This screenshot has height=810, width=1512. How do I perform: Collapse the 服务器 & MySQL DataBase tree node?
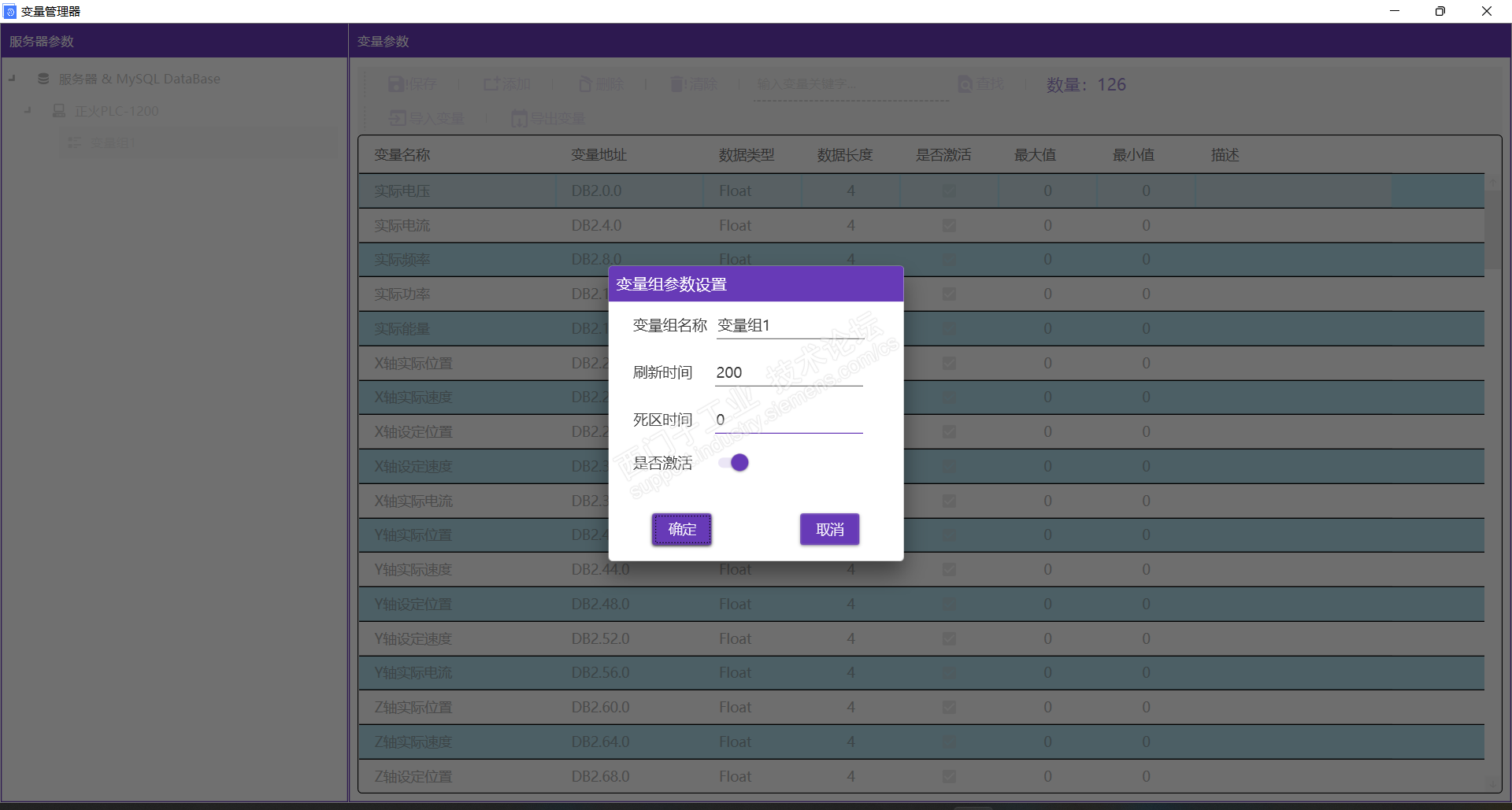pyautogui.click(x=12, y=78)
